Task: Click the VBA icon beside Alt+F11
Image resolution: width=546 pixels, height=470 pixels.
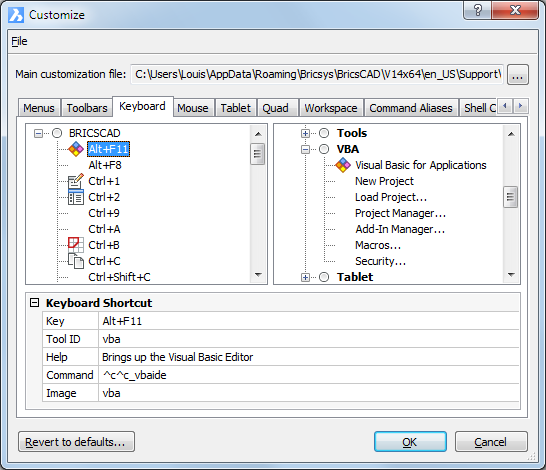Action: (x=76, y=149)
